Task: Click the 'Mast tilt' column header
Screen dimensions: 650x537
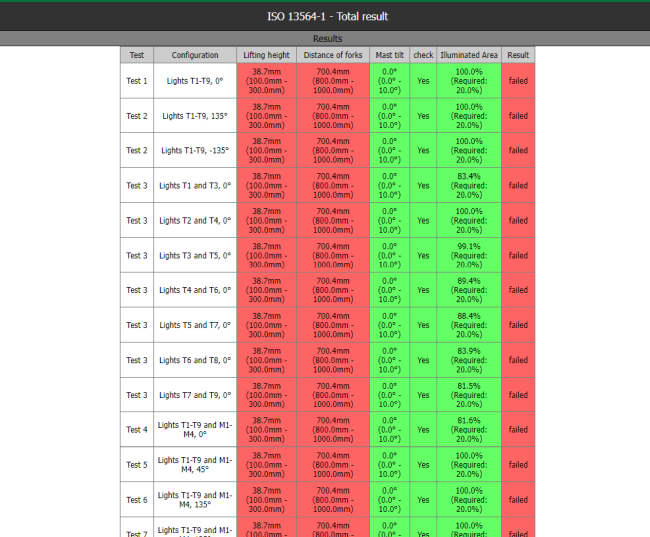Action: (x=390, y=55)
